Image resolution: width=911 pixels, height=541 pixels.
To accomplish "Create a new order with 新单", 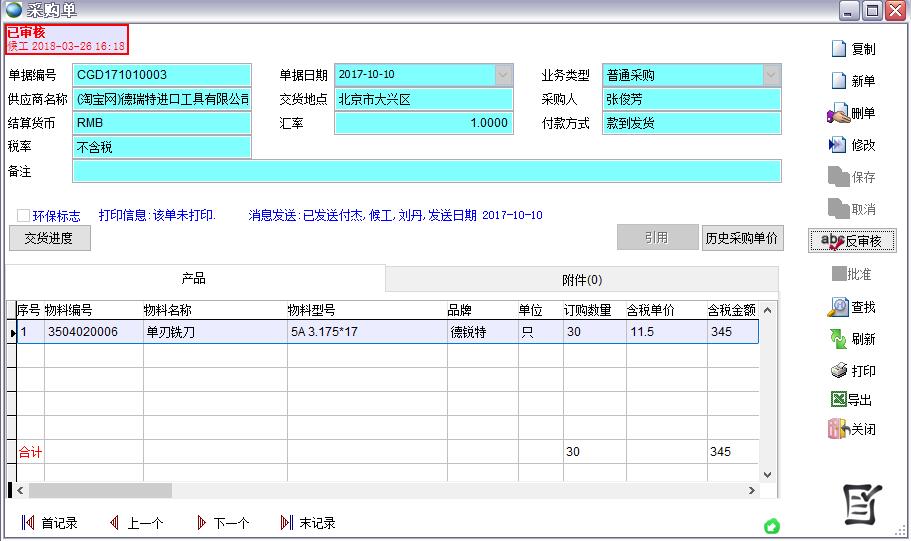I will coord(839,81).
